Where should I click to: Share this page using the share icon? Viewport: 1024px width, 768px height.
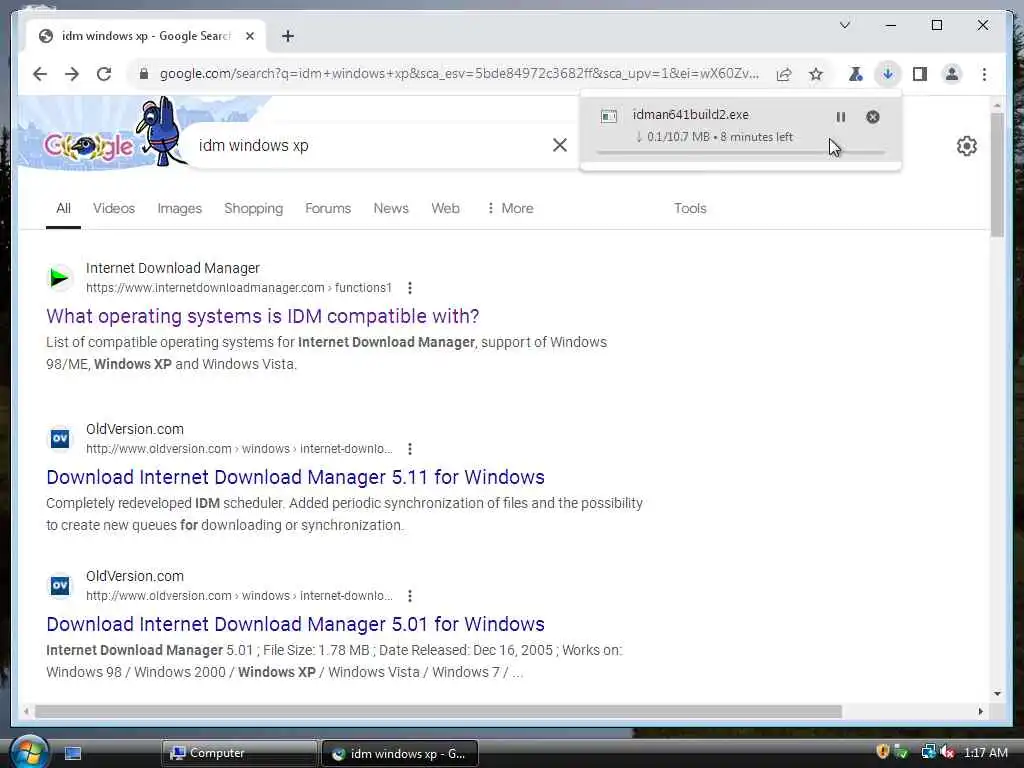[784, 74]
